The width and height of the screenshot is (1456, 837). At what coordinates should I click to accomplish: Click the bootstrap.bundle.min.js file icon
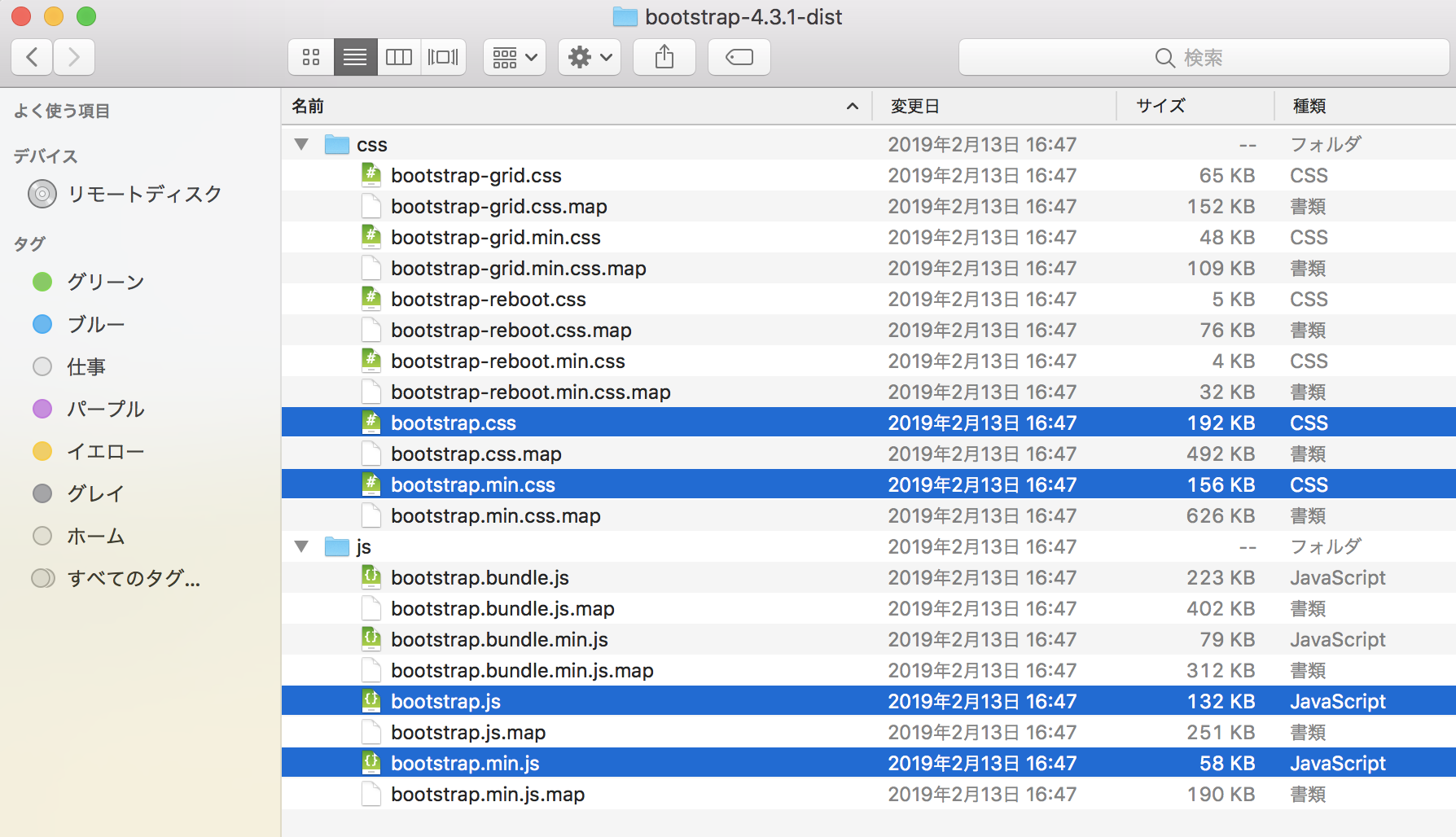pos(371,639)
